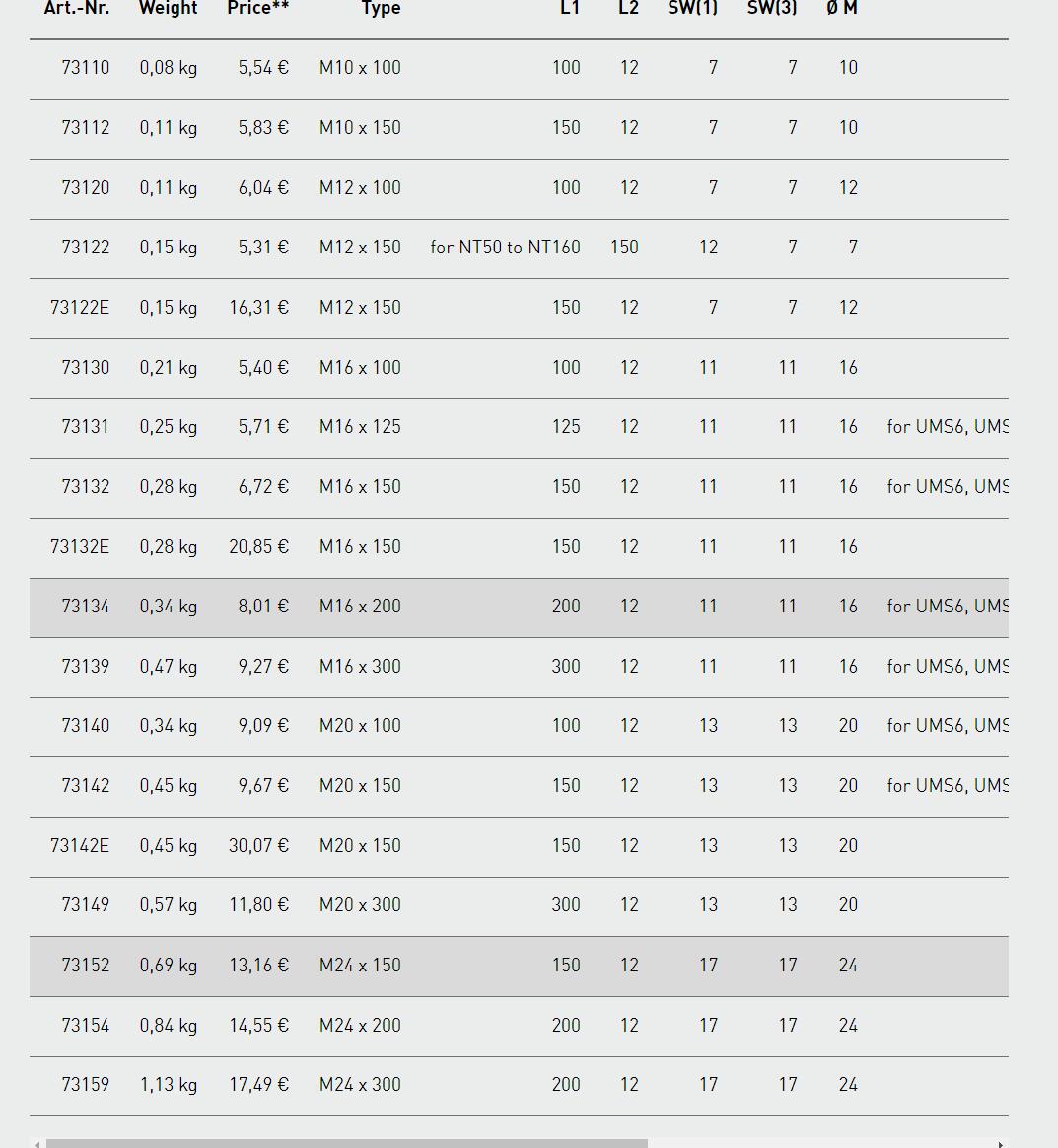Select the highlighted row 73134
The width and height of the screenshot is (1058, 1148).
(x=519, y=607)
